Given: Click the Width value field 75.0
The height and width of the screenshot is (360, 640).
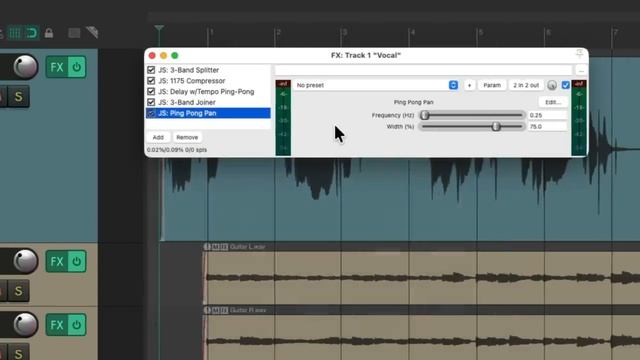Looking at the screenshot, I should tap(547, 127).
